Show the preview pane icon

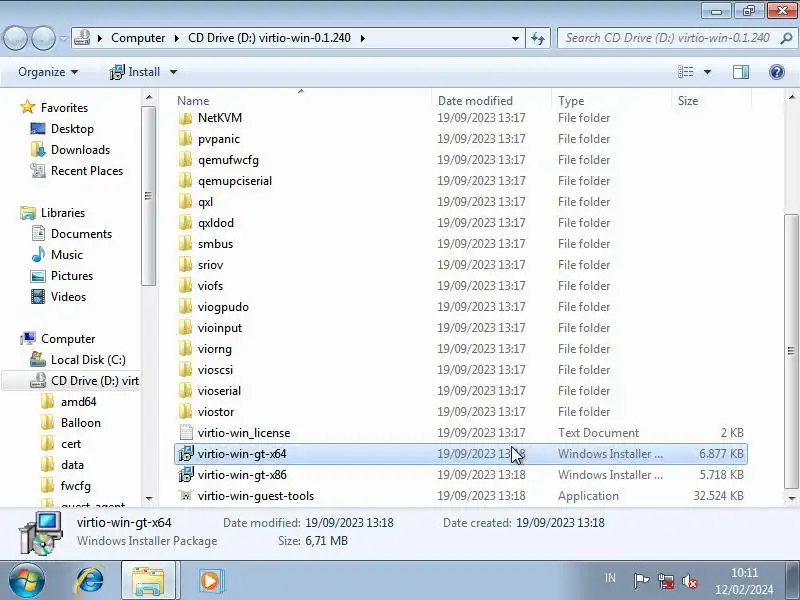click(741, 72)
